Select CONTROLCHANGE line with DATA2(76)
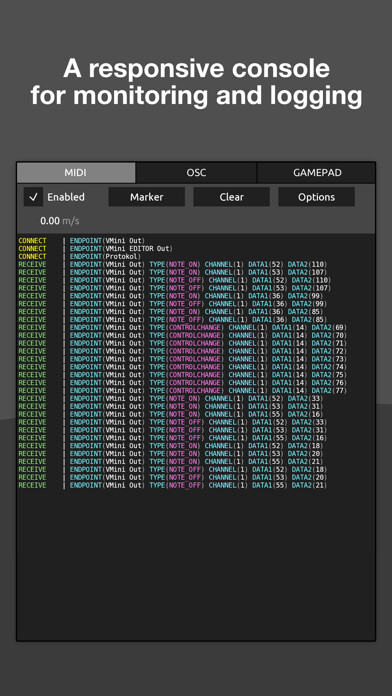This screenshot has height=696, width=392. click(x=182, y=383)
